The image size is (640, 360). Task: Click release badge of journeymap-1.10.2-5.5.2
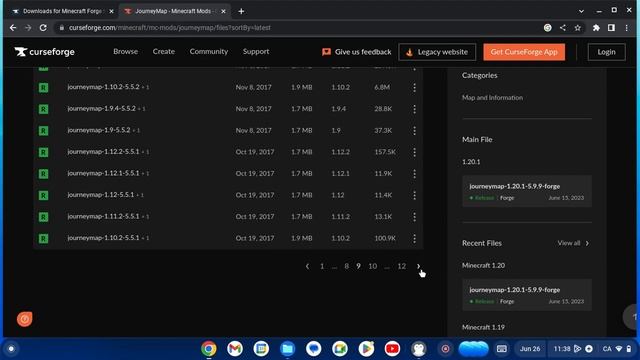point(43,87)
